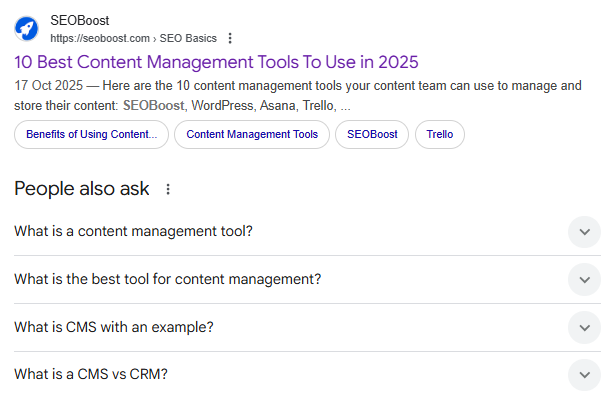Click question text What is CMS with an example?

click(x=114, y=327)
